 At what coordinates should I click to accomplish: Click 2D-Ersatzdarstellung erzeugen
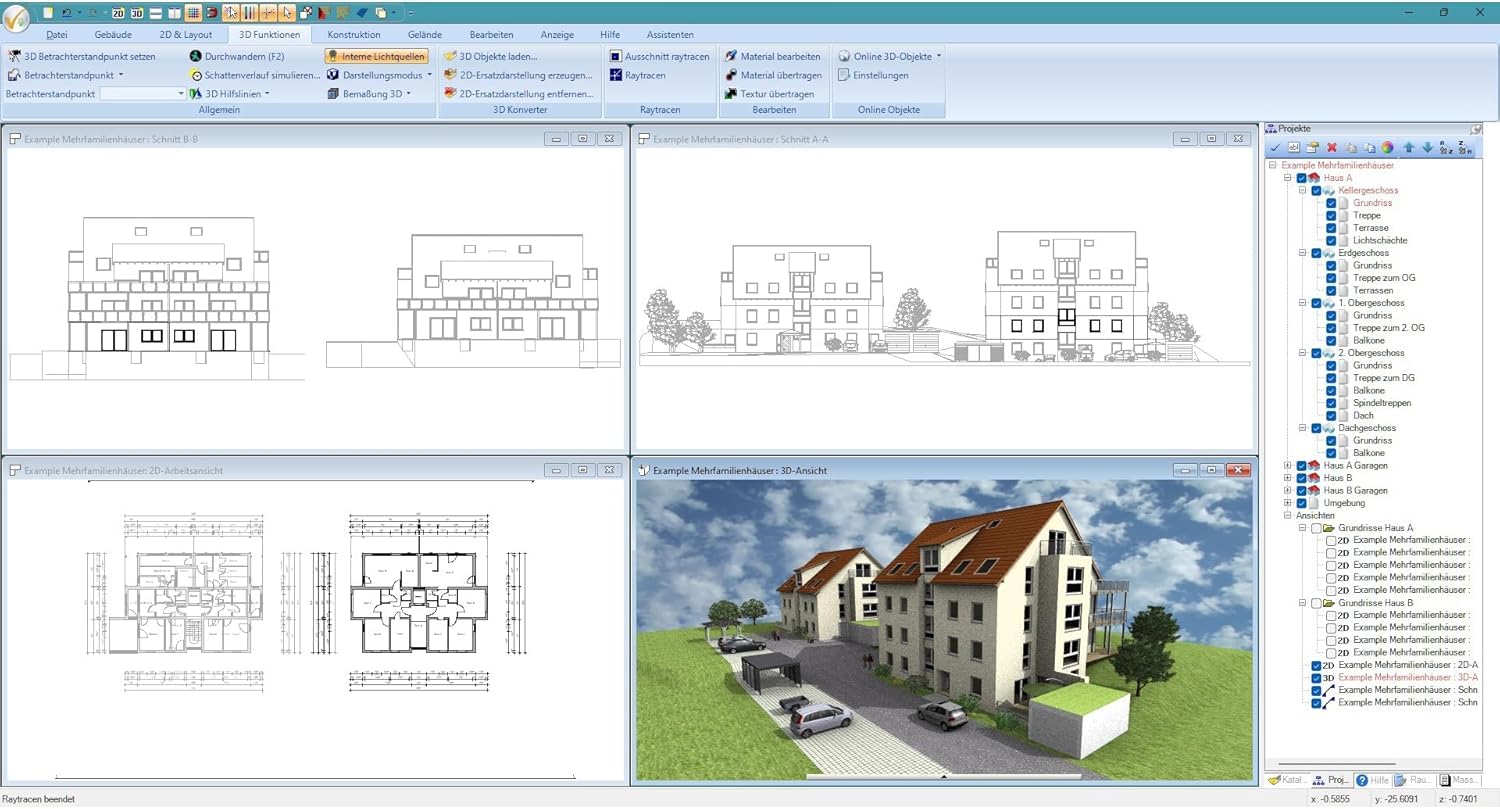(518, 75)
